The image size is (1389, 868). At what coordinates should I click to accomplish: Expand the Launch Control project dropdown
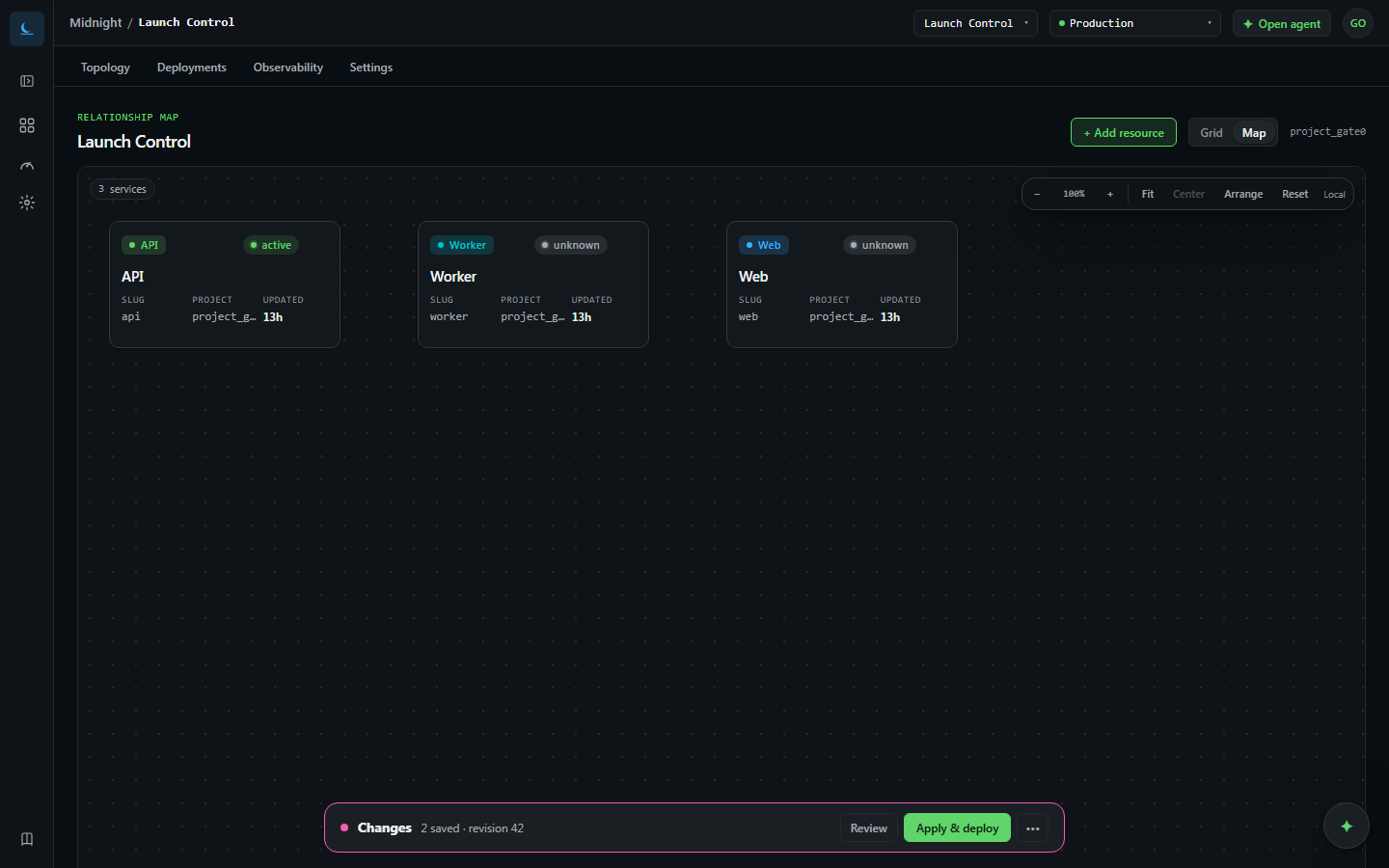click(x=975, y=23)
